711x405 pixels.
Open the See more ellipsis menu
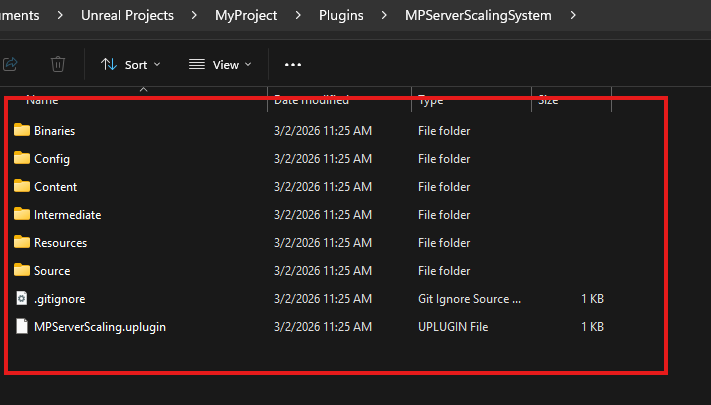pos(293,65)
